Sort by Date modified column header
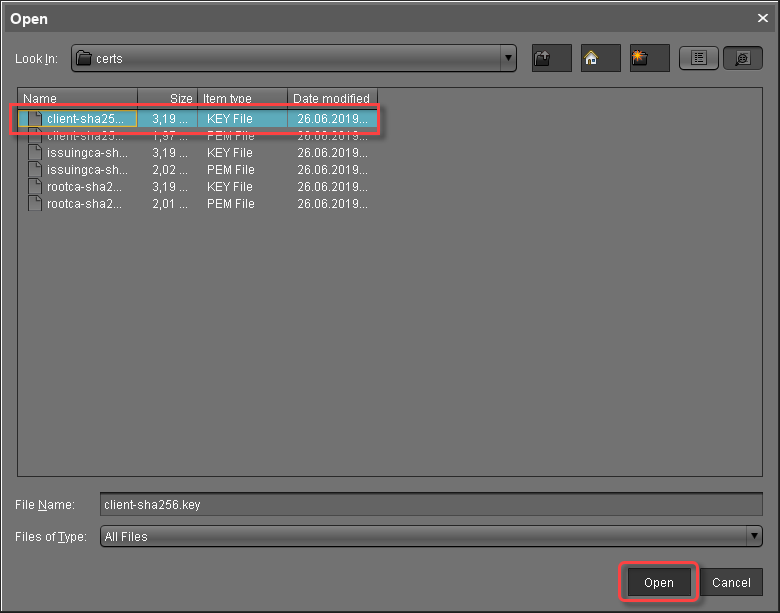780x613 pixels. click(332, 99)
